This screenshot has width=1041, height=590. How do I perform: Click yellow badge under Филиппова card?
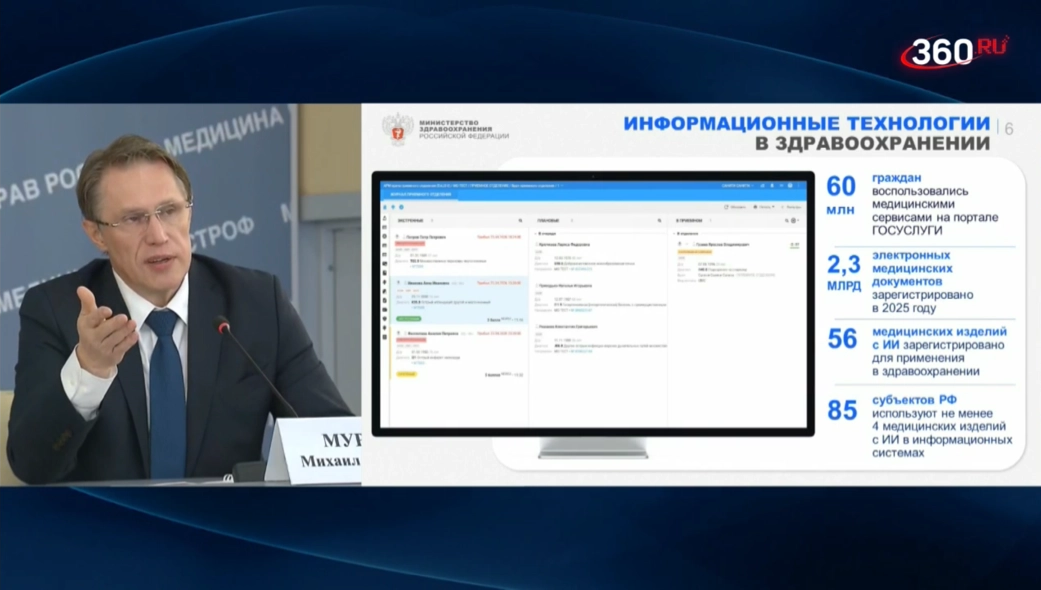[x=406, y=374]
